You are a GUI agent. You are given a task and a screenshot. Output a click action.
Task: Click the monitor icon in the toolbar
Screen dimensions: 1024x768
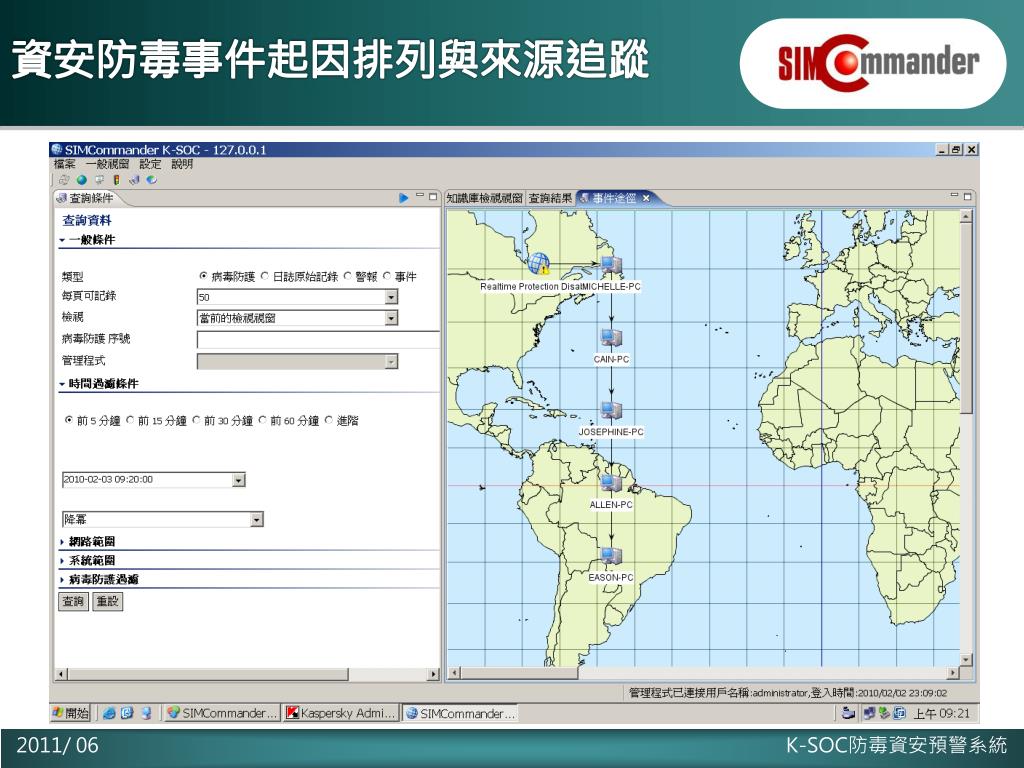pyautogui.click(x=99, y=180)
